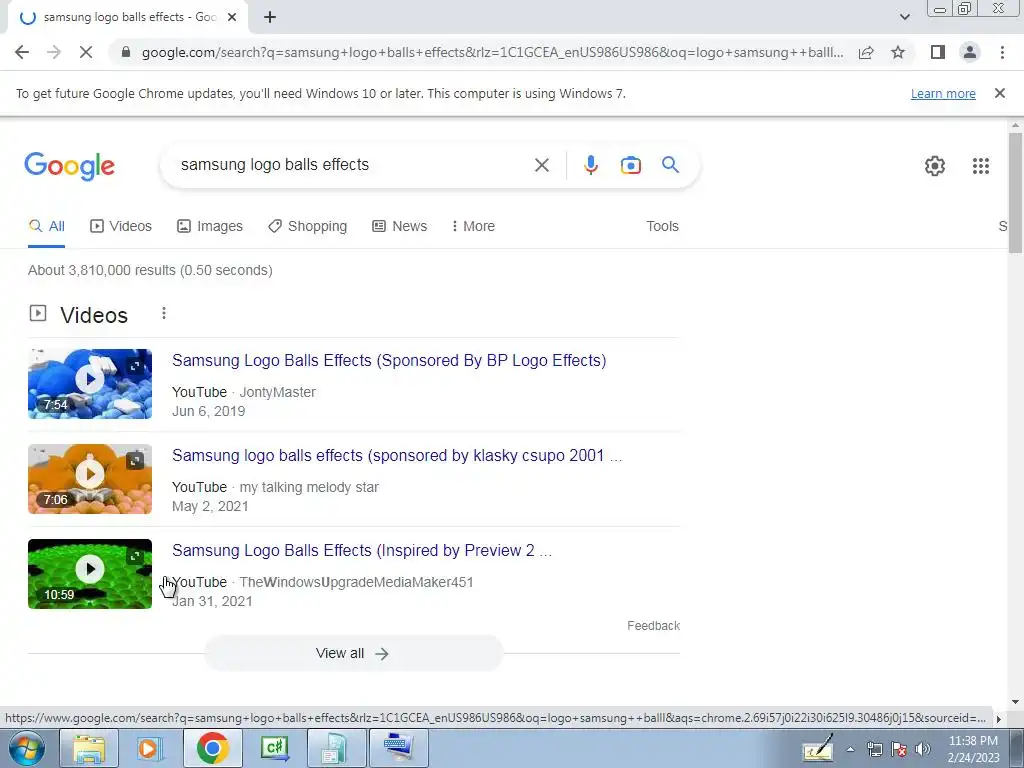Bookmark this page with star icon
Viewport: 1024px width, 768px height.
pyautogui.click(x=898, y=52)
